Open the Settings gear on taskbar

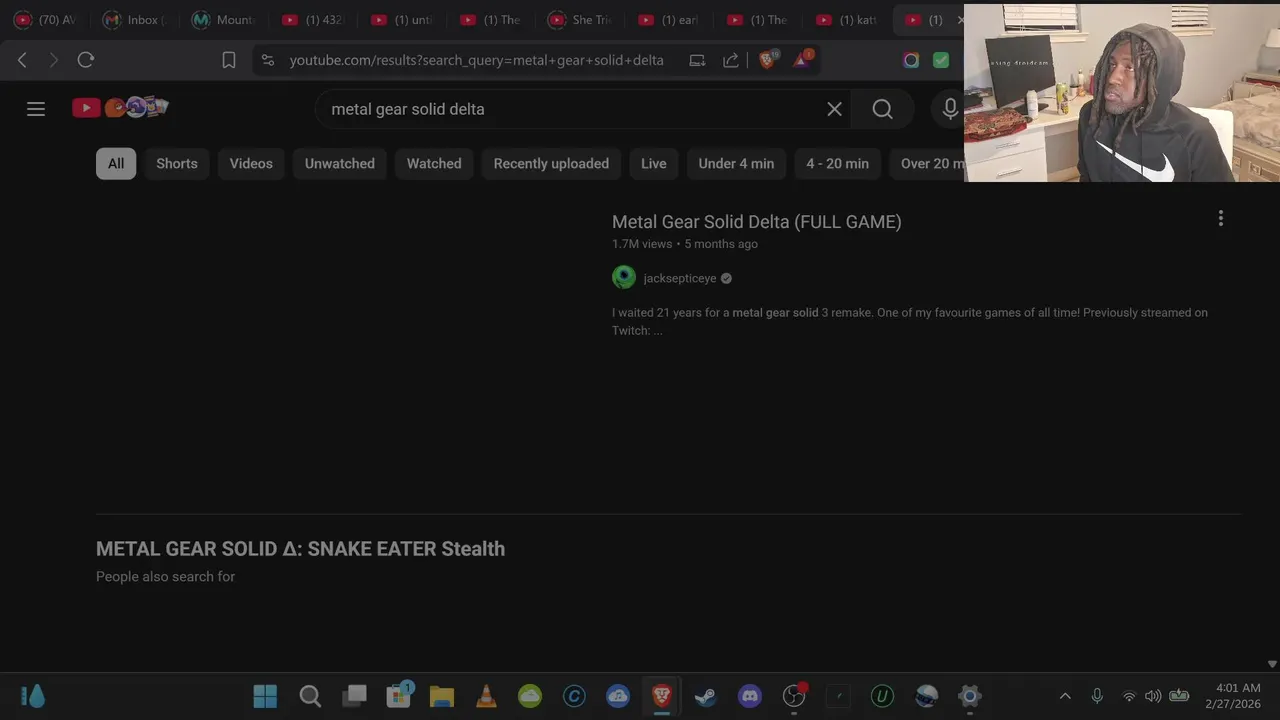tap(970, 696)
